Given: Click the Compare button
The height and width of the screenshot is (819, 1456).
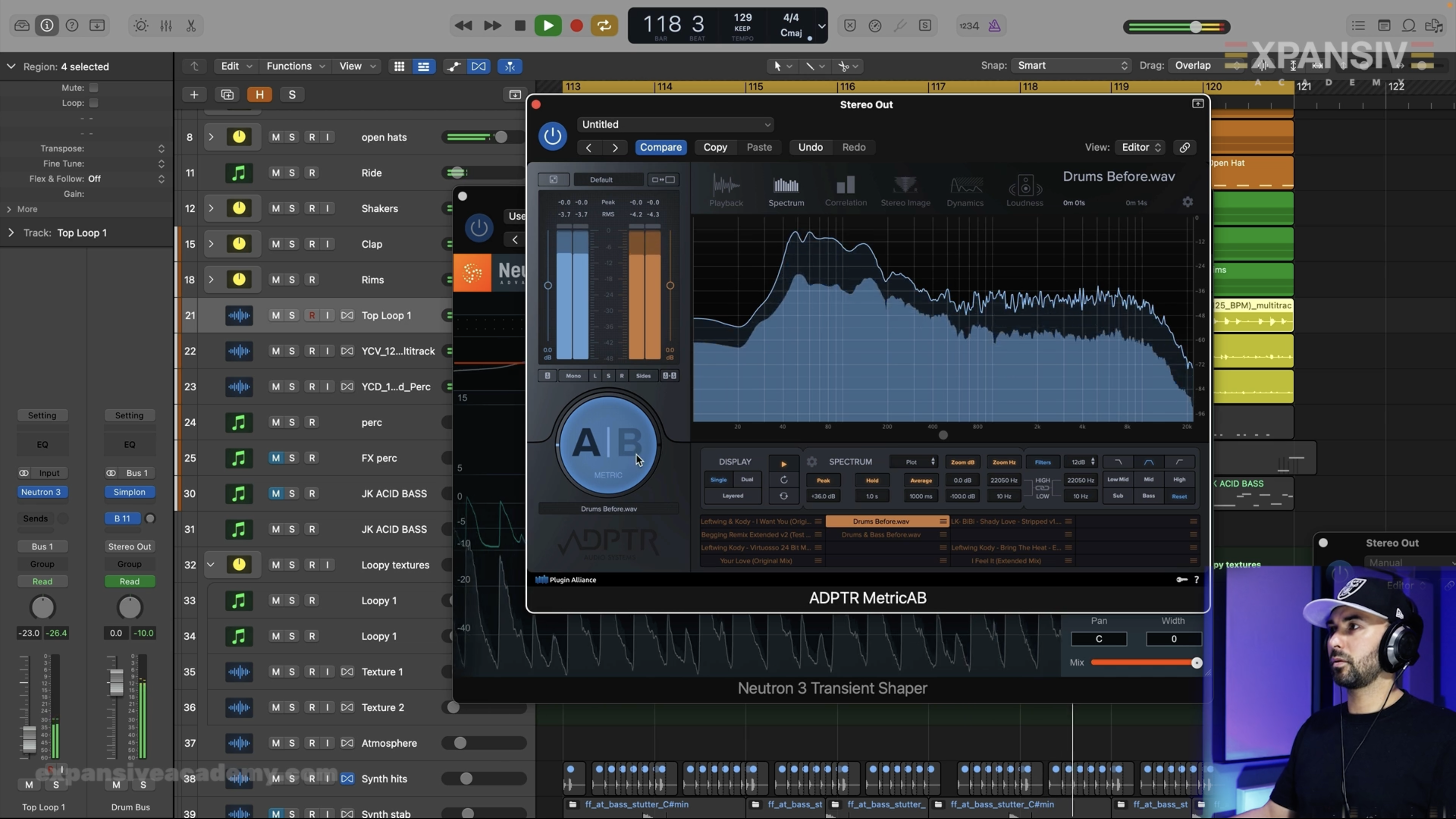Looking at the screenshot, I should [661, 148].
